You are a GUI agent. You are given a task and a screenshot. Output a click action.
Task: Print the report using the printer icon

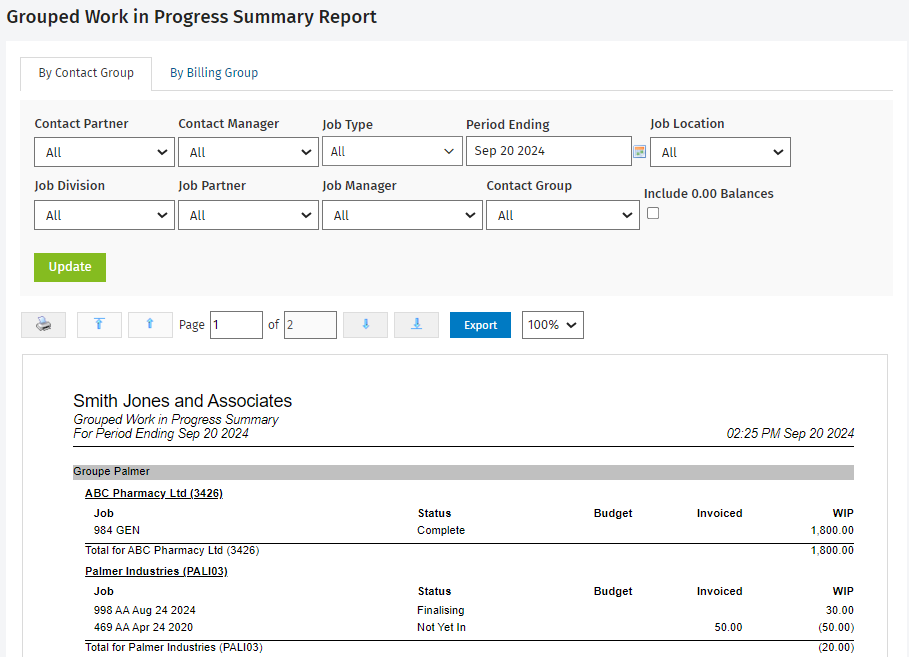click(43, 325)
